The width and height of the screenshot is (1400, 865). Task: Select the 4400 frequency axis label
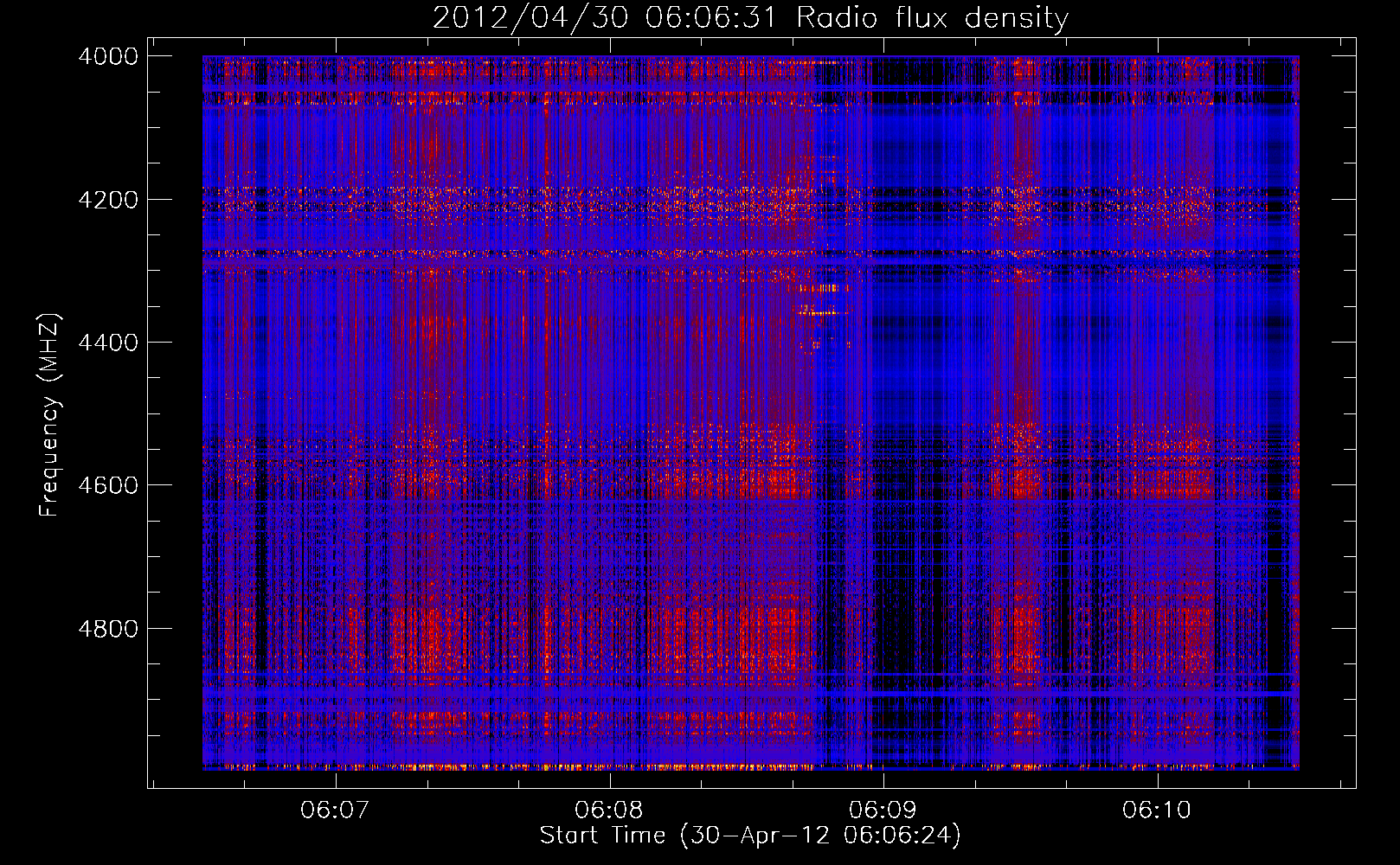coord(108,343)
